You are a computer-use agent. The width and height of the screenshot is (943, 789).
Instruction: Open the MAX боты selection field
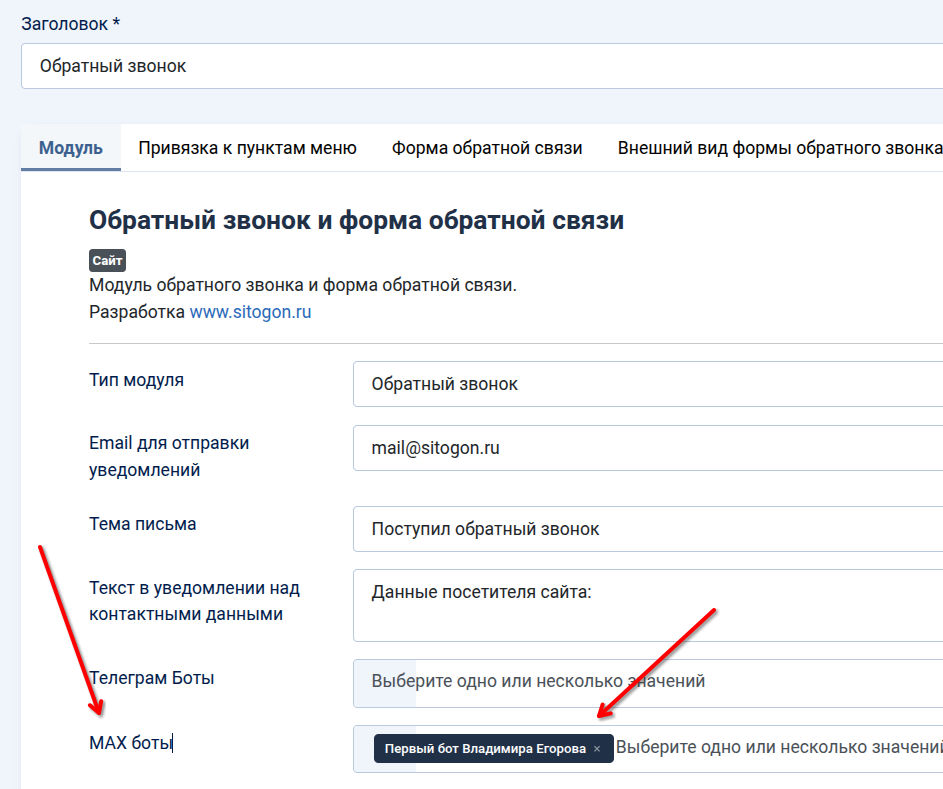pos(777,748)
